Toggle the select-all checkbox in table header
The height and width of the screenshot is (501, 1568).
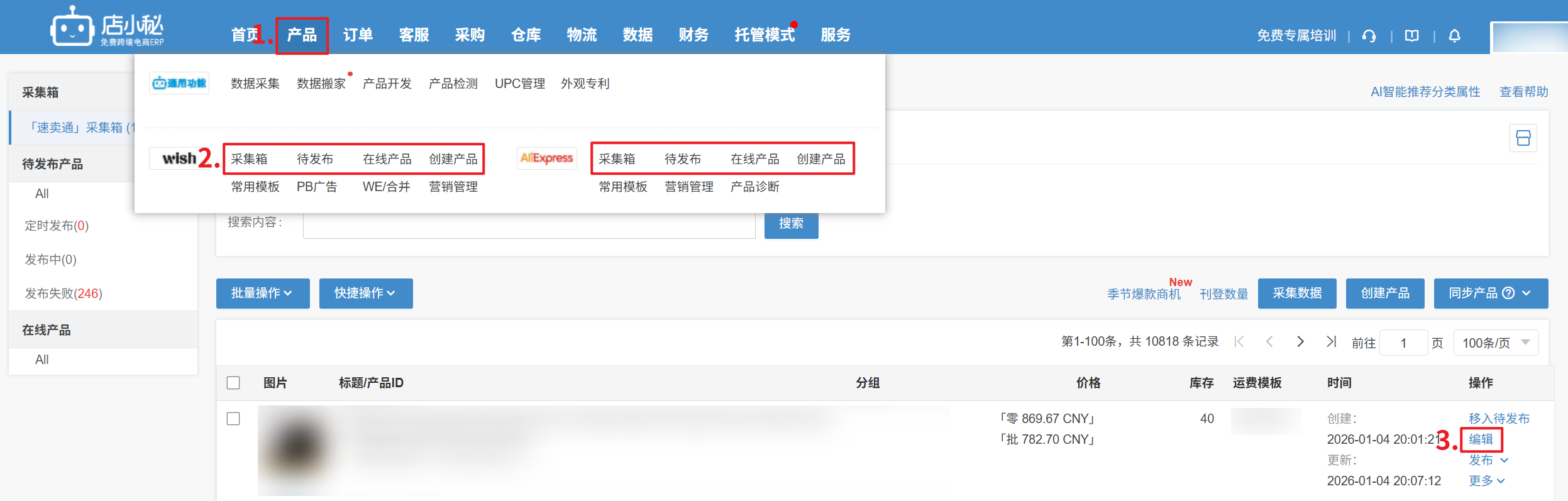pos(233,383)
